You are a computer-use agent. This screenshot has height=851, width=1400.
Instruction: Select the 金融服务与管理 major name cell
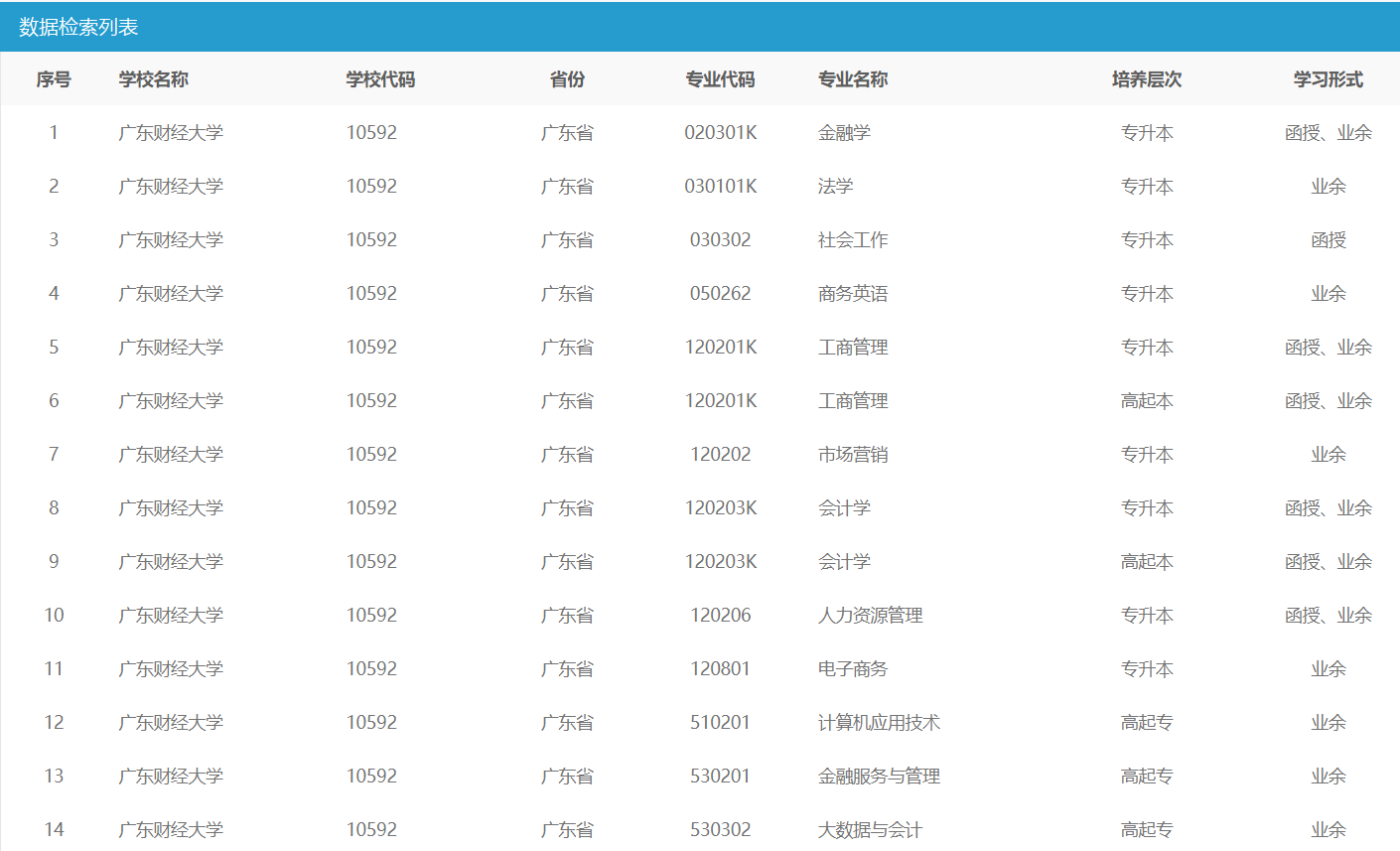[x=879, y=777]
